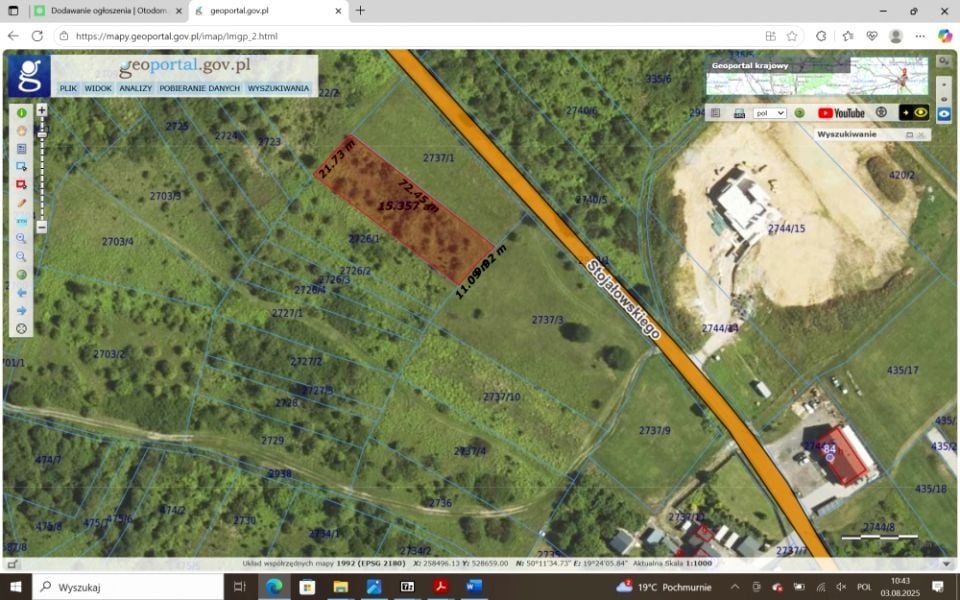
Task: Click parcel label 2737/10
Action: [x=501, y=397]
